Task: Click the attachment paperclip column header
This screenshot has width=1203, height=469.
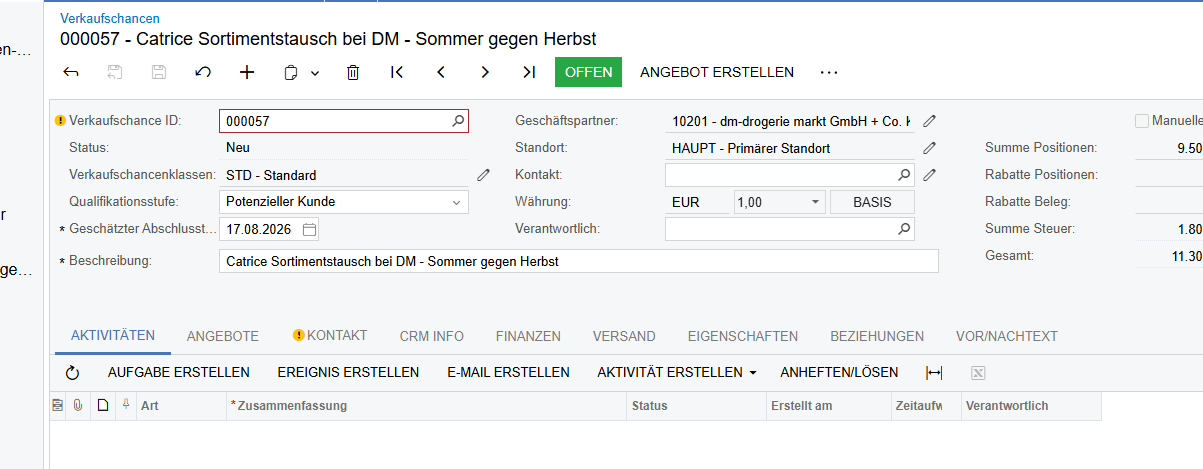Action: 77,405
